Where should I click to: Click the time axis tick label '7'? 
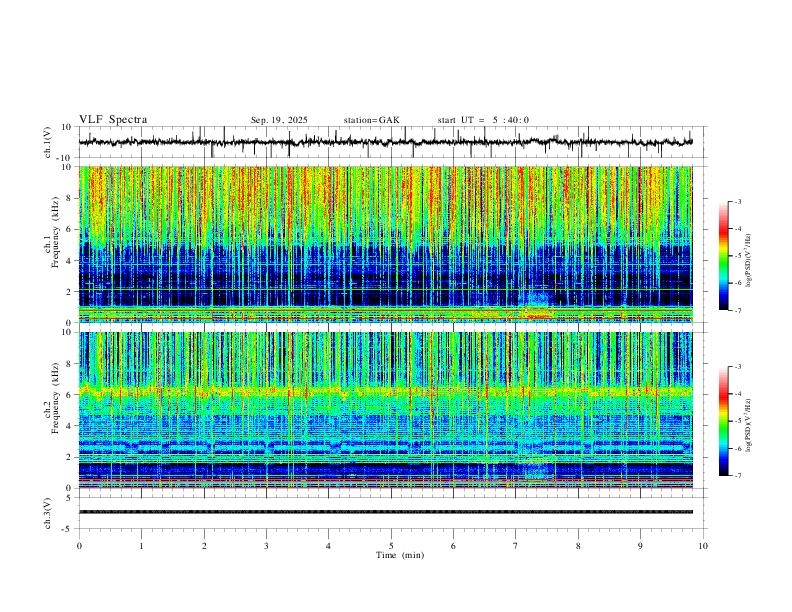pyautogui.click(x=516, y=546)
